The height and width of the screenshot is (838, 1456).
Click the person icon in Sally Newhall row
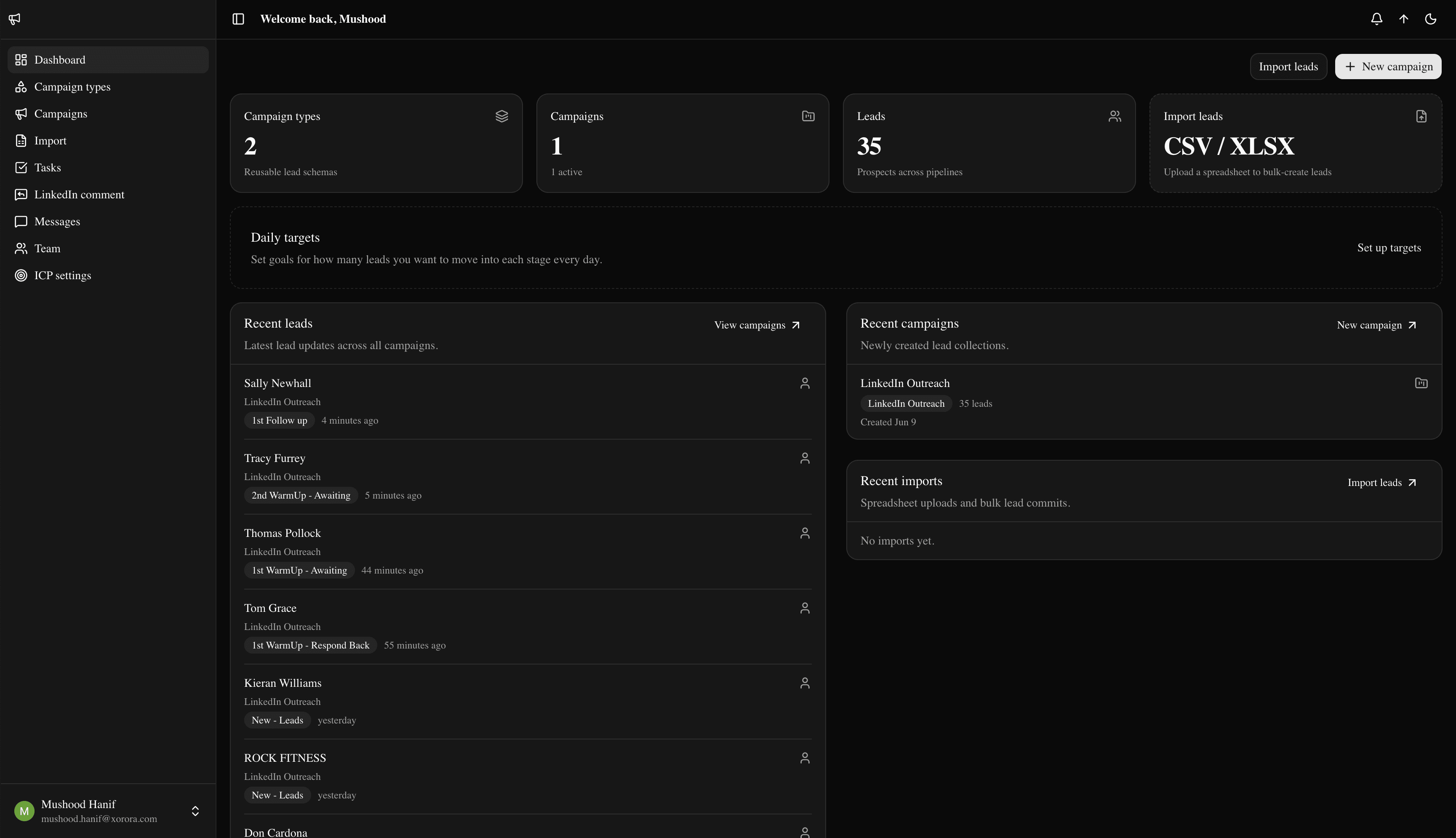805,383
